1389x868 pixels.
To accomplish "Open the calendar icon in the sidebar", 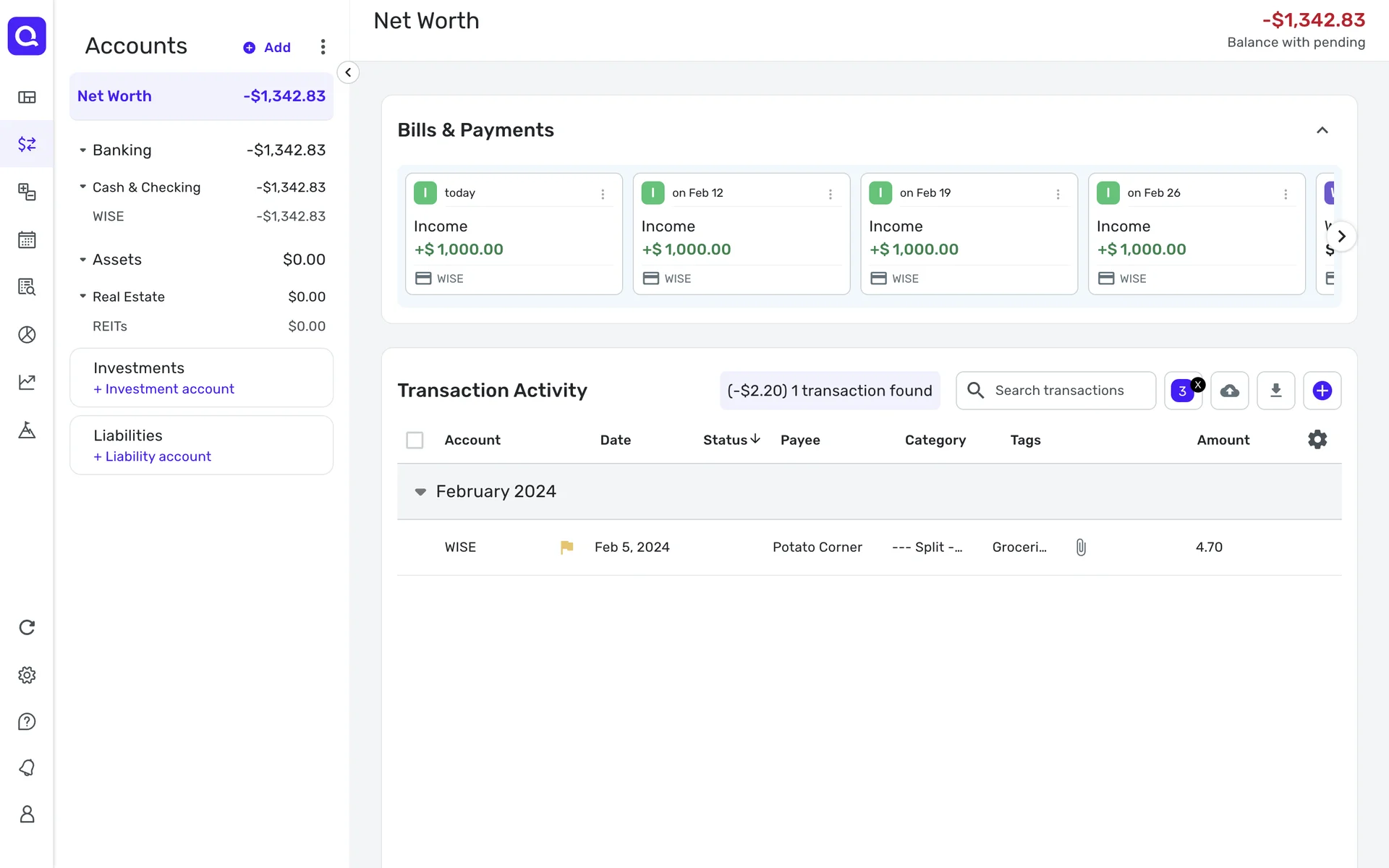I will pos(27,239).
